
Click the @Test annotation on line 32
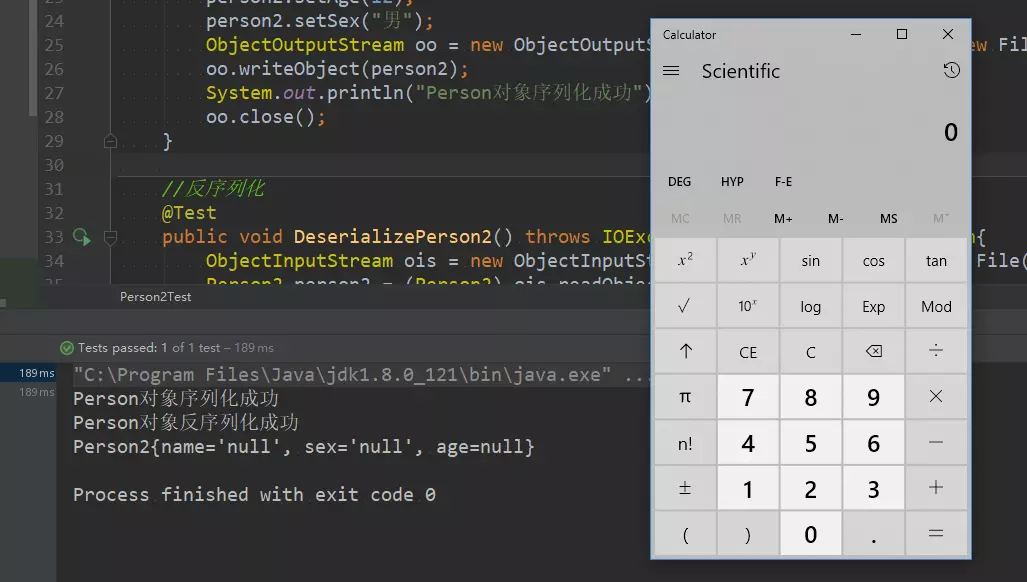pyautogui.click(x=189, y=213)
